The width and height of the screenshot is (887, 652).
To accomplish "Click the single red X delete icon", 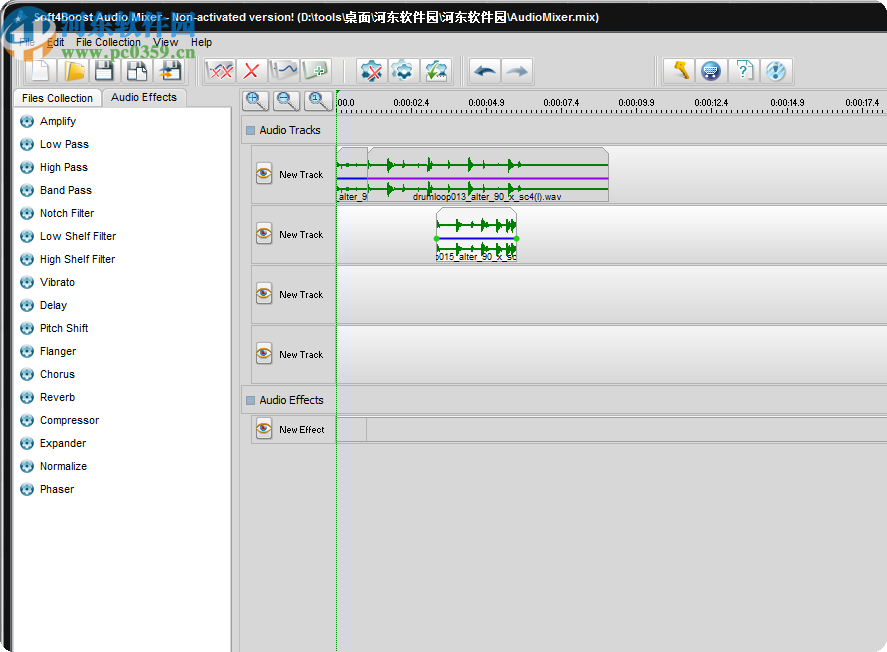I will pyautogui.click(x=252, y=71).
